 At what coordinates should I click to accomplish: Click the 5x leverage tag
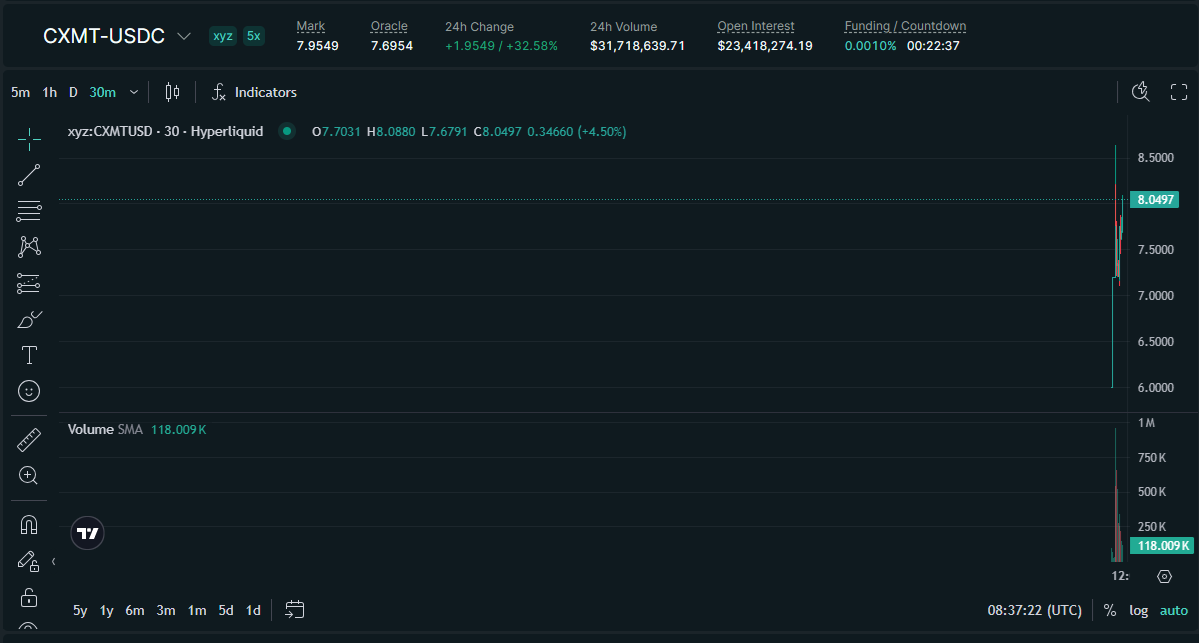tap(254, 36)
